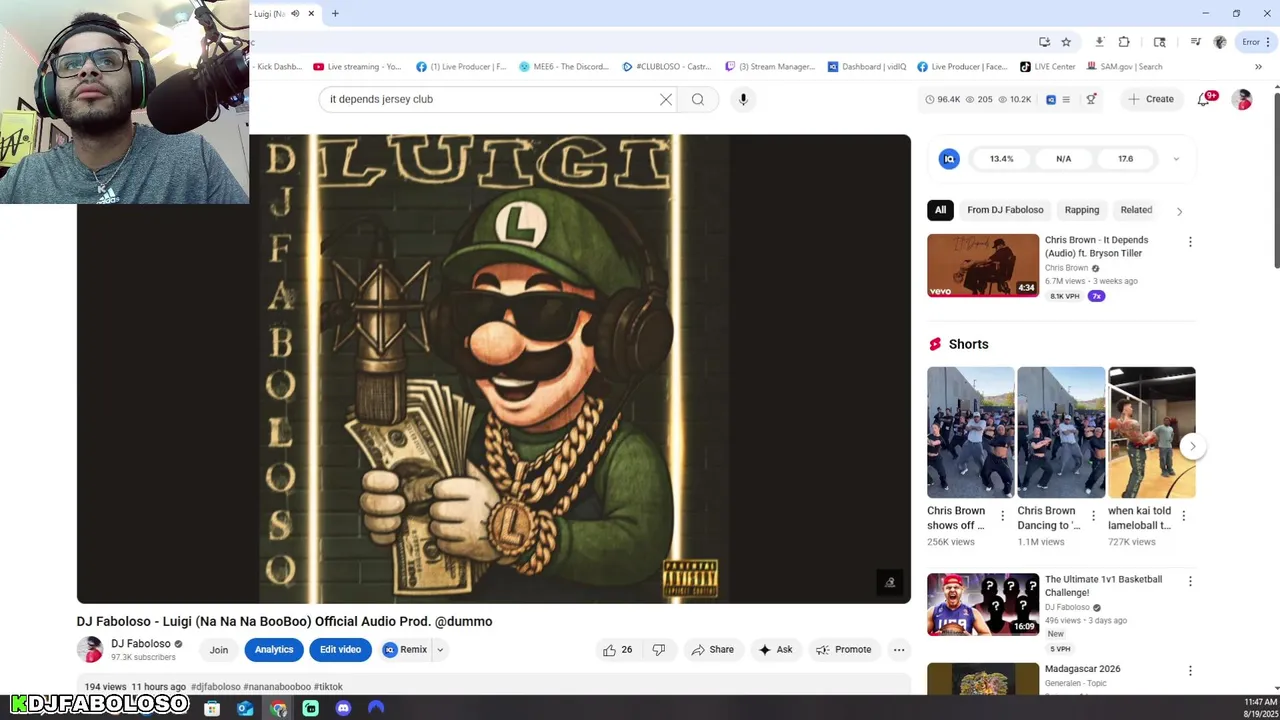
Task: Open Chris Brown It Depends video thumbnail
Action: (983, 265)
